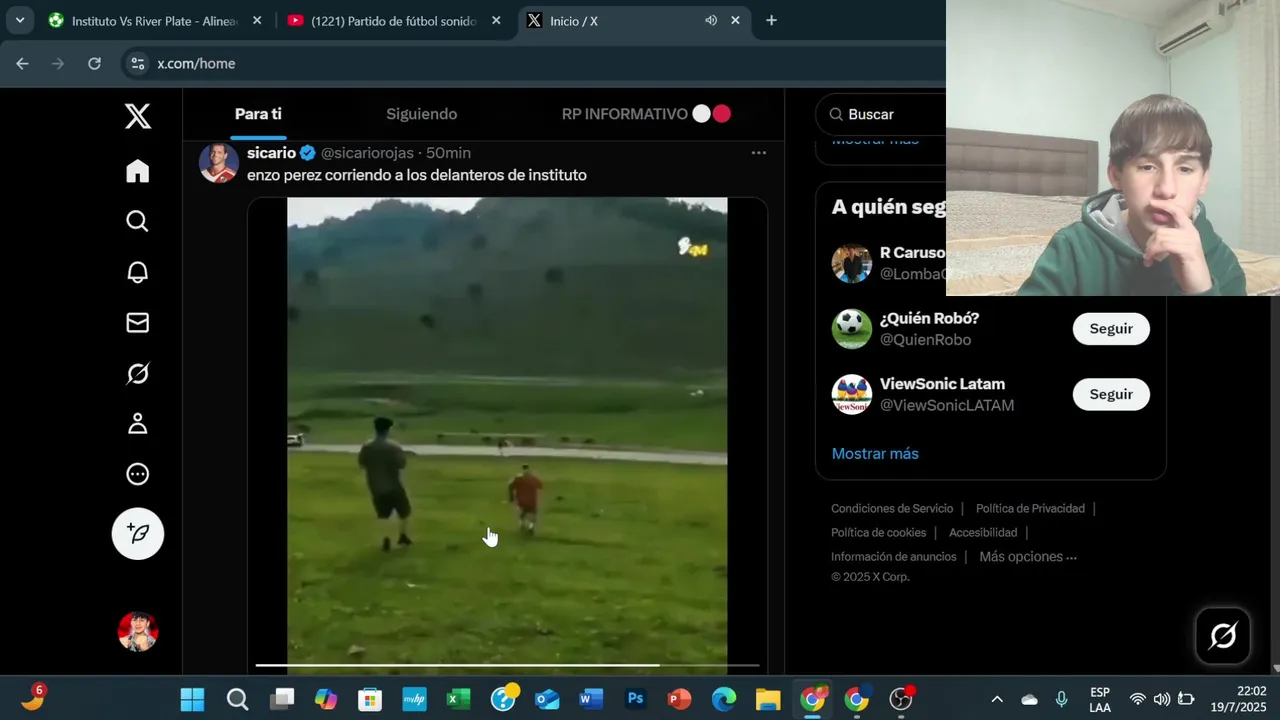Screen dimensions: 1280x720
Task: Open Accesibilidad footer link
Action: click(983, 533)
